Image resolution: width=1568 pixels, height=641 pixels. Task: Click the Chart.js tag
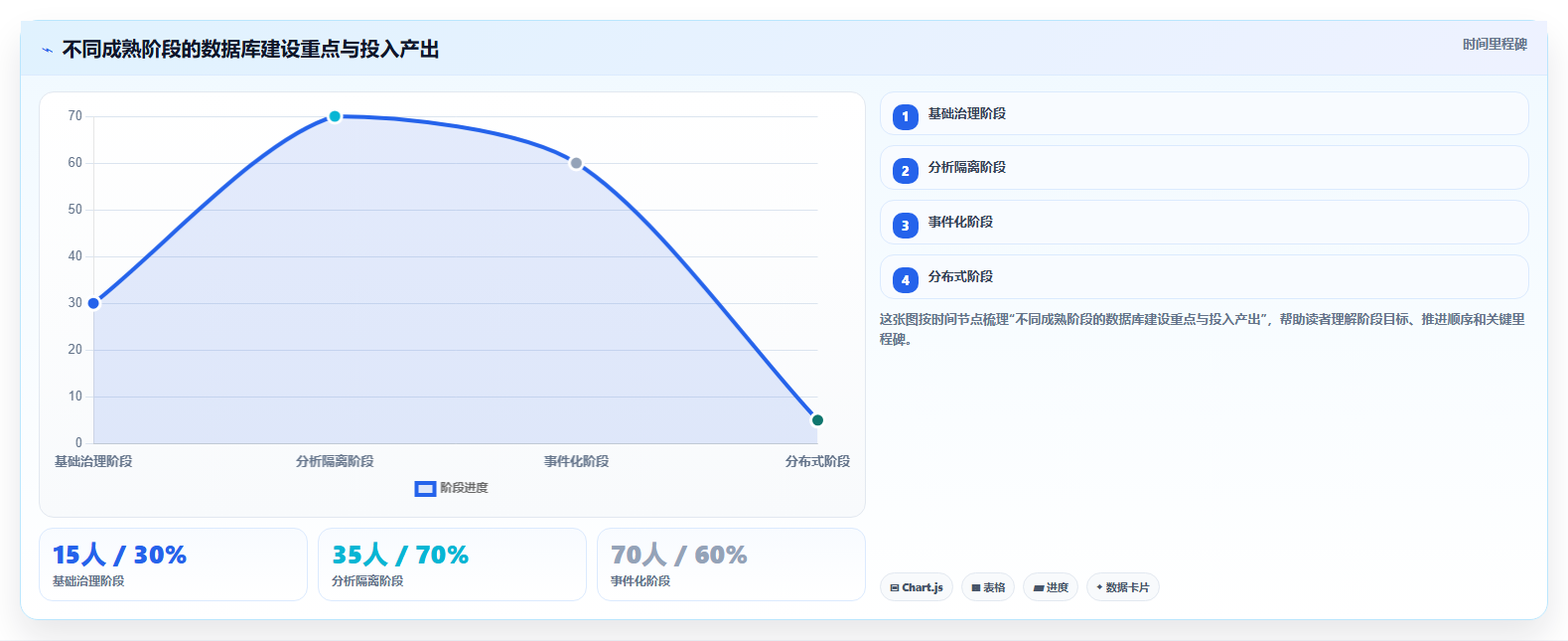click(917, 587)
